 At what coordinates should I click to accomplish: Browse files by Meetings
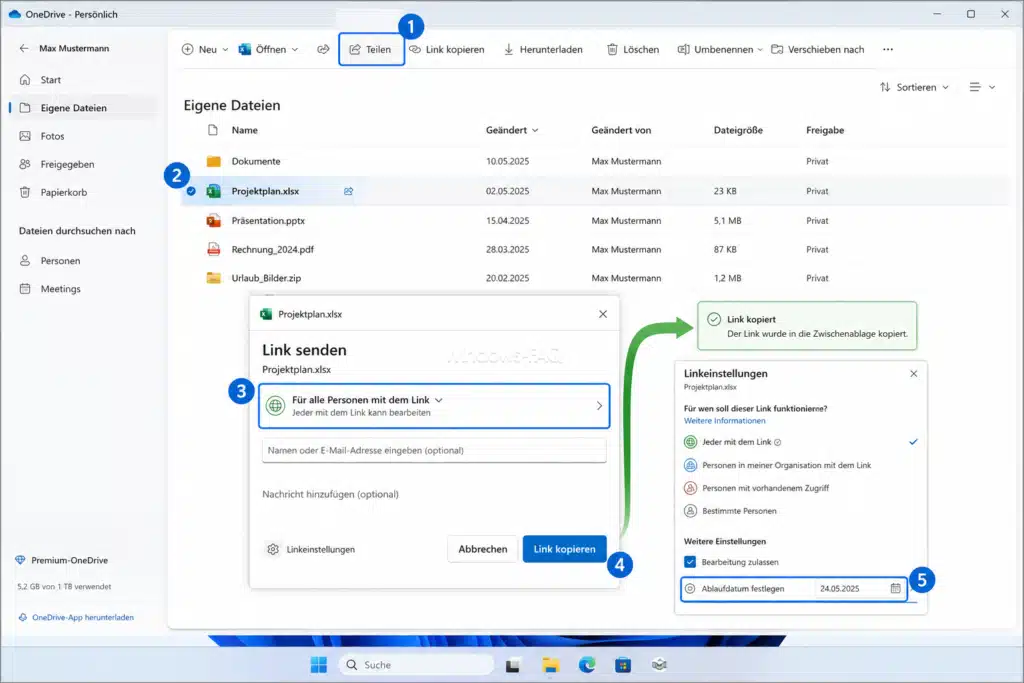pos(51,289)
